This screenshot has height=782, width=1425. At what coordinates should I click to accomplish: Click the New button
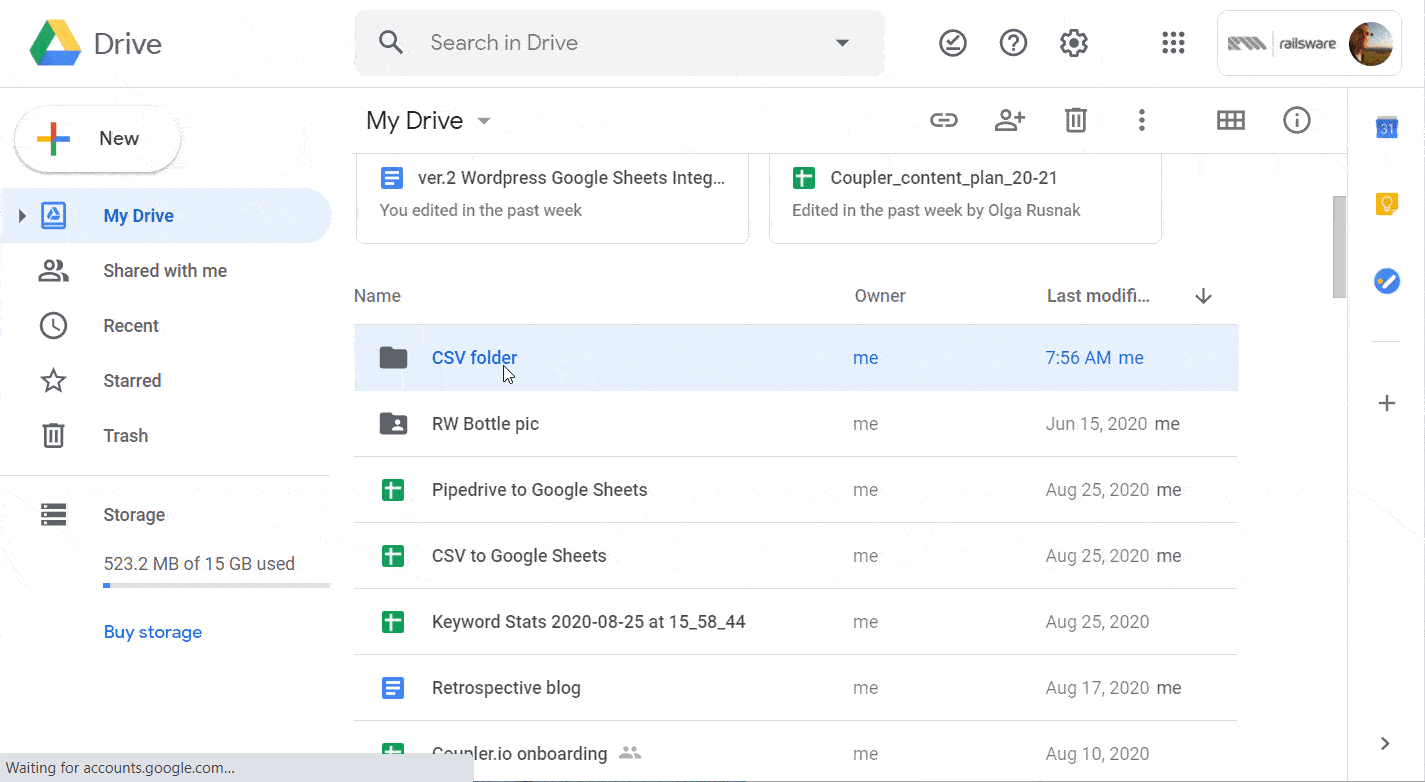coord(97,139)
